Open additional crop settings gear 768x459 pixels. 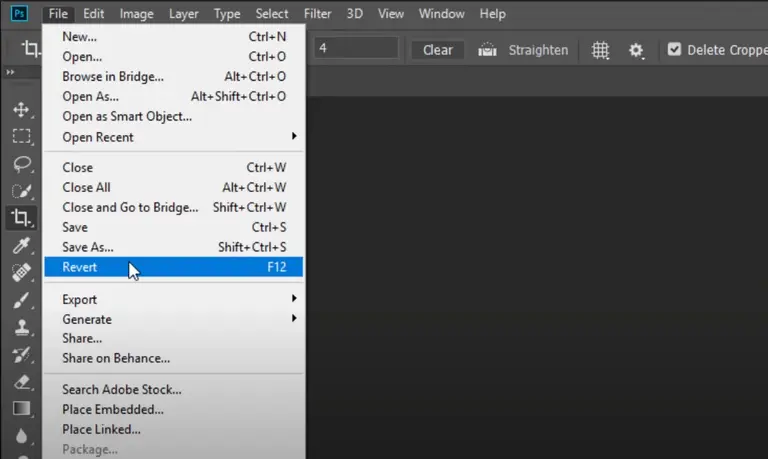click(636, 50)
